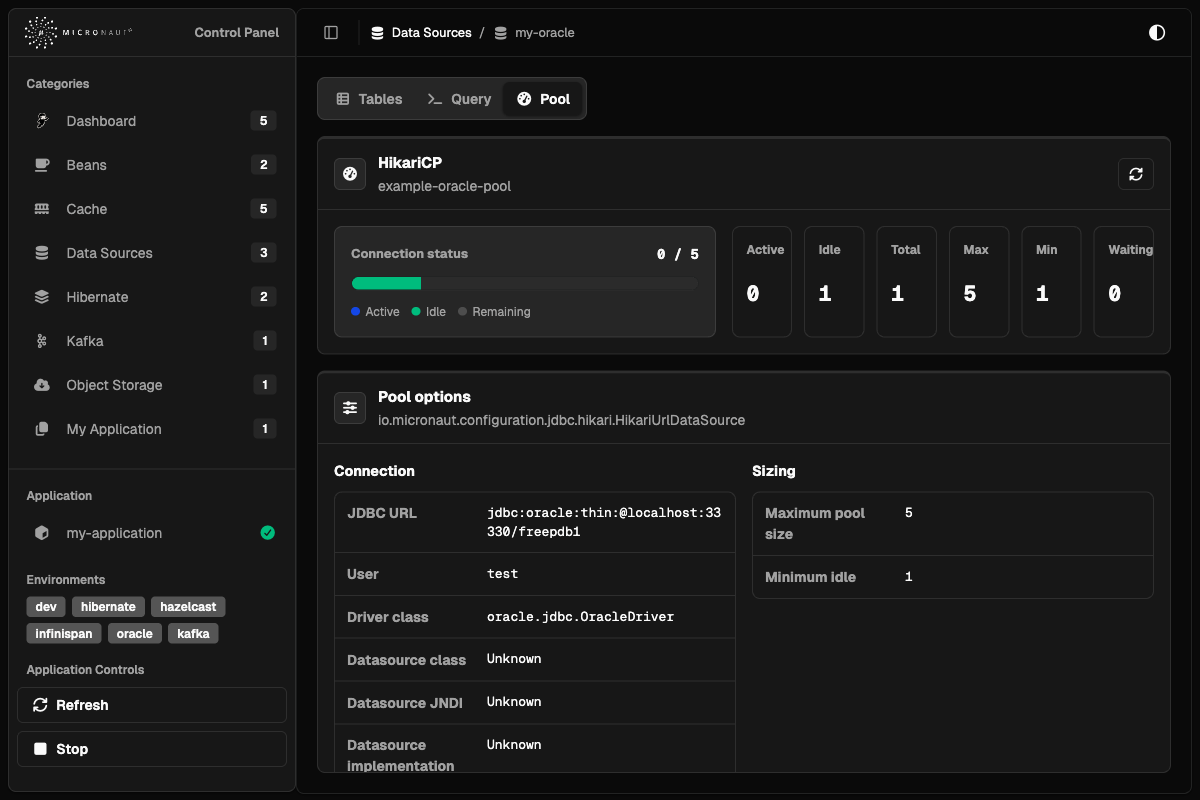Open the Tables tab
Image resolution: width=1200 pixels, height=800 pixels.
click(x=369, y=99)
